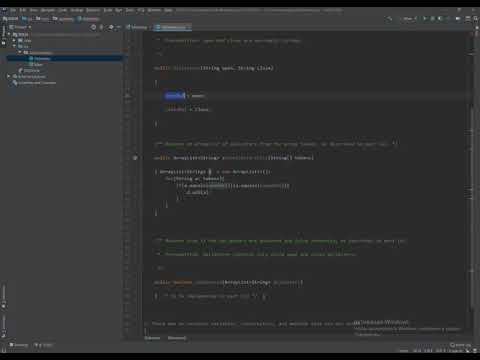480x360 pixels.
Task: Collapse the project root node
Action: point(9,34)
